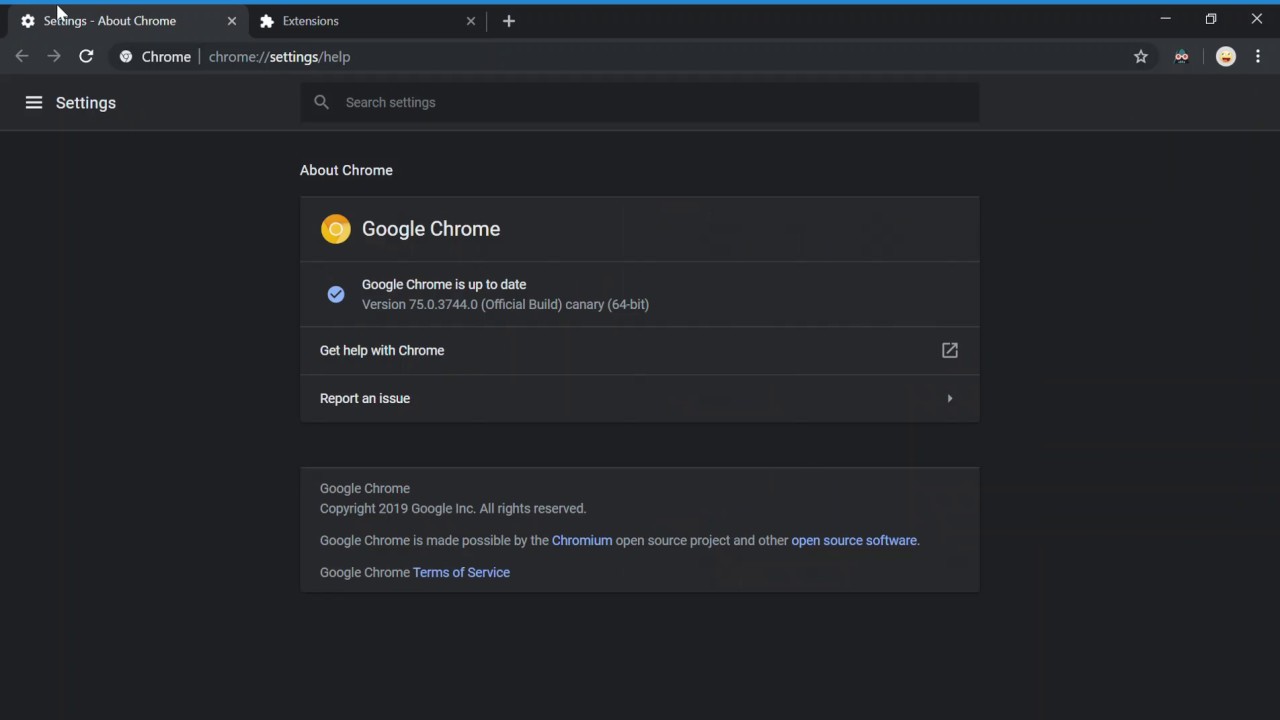This screenshot has height=720, width=1280.
Task: Open a new tab with the plus button
Action: tap(509, 21)
